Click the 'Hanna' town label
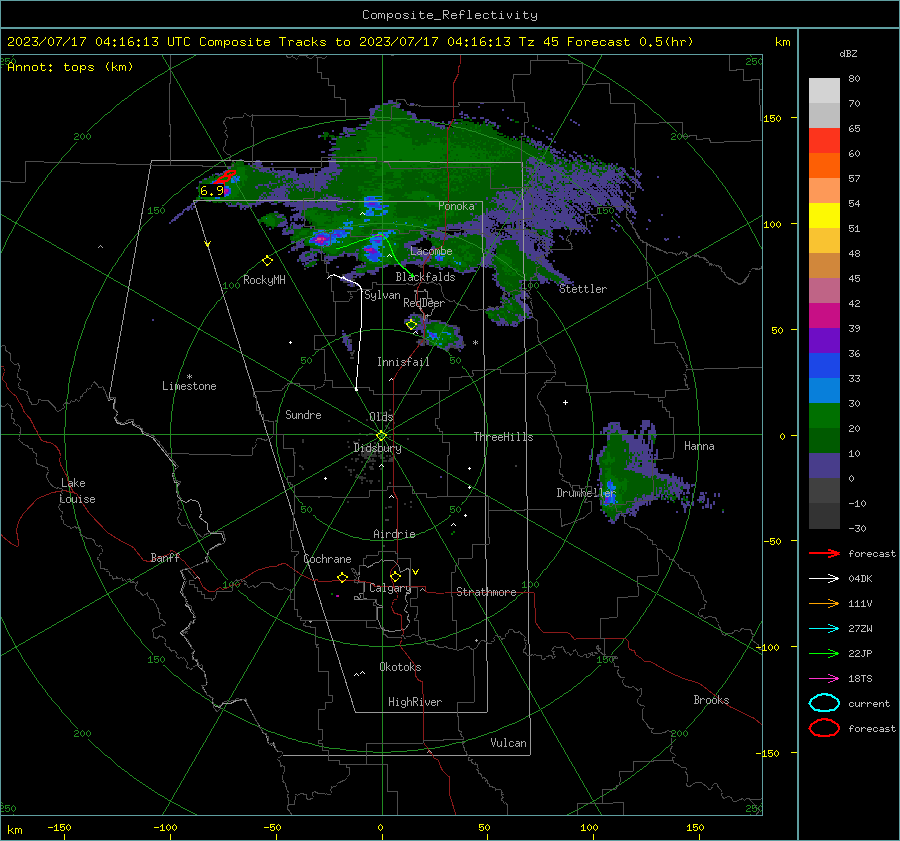Screen dimensions: 900x841 coord(699,446)
